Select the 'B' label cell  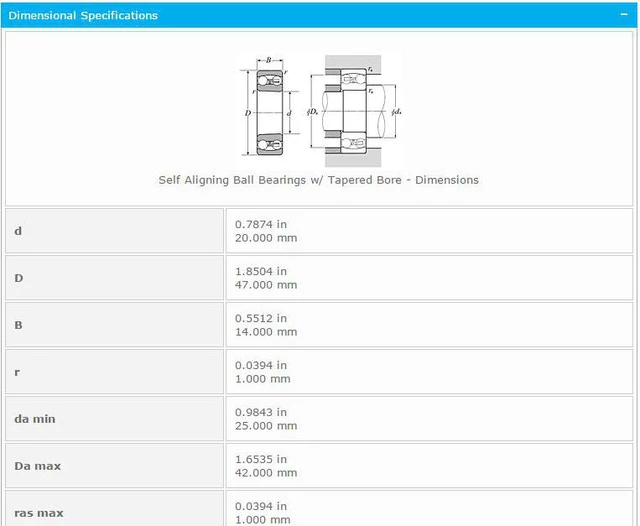pos(114,325)
